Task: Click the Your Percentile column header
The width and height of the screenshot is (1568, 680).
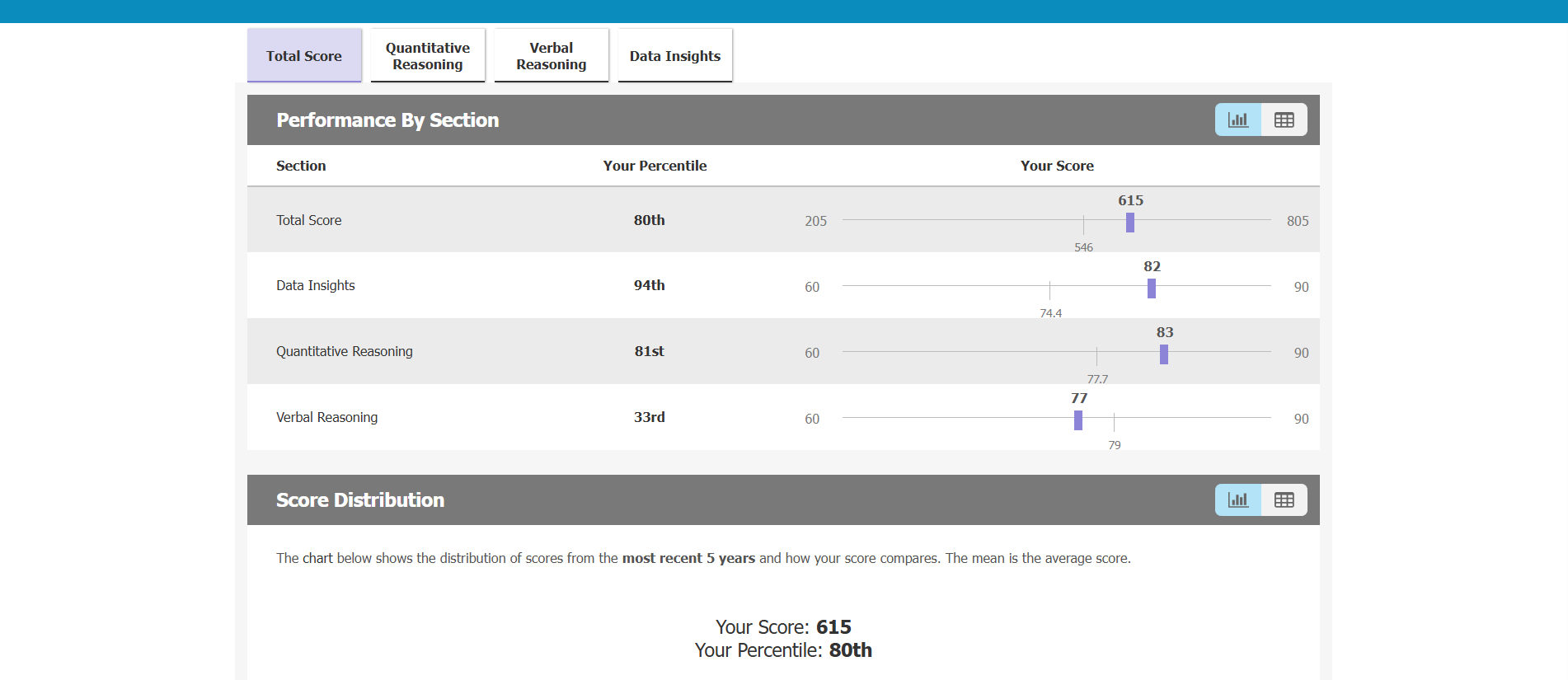Action: point(655,166)
